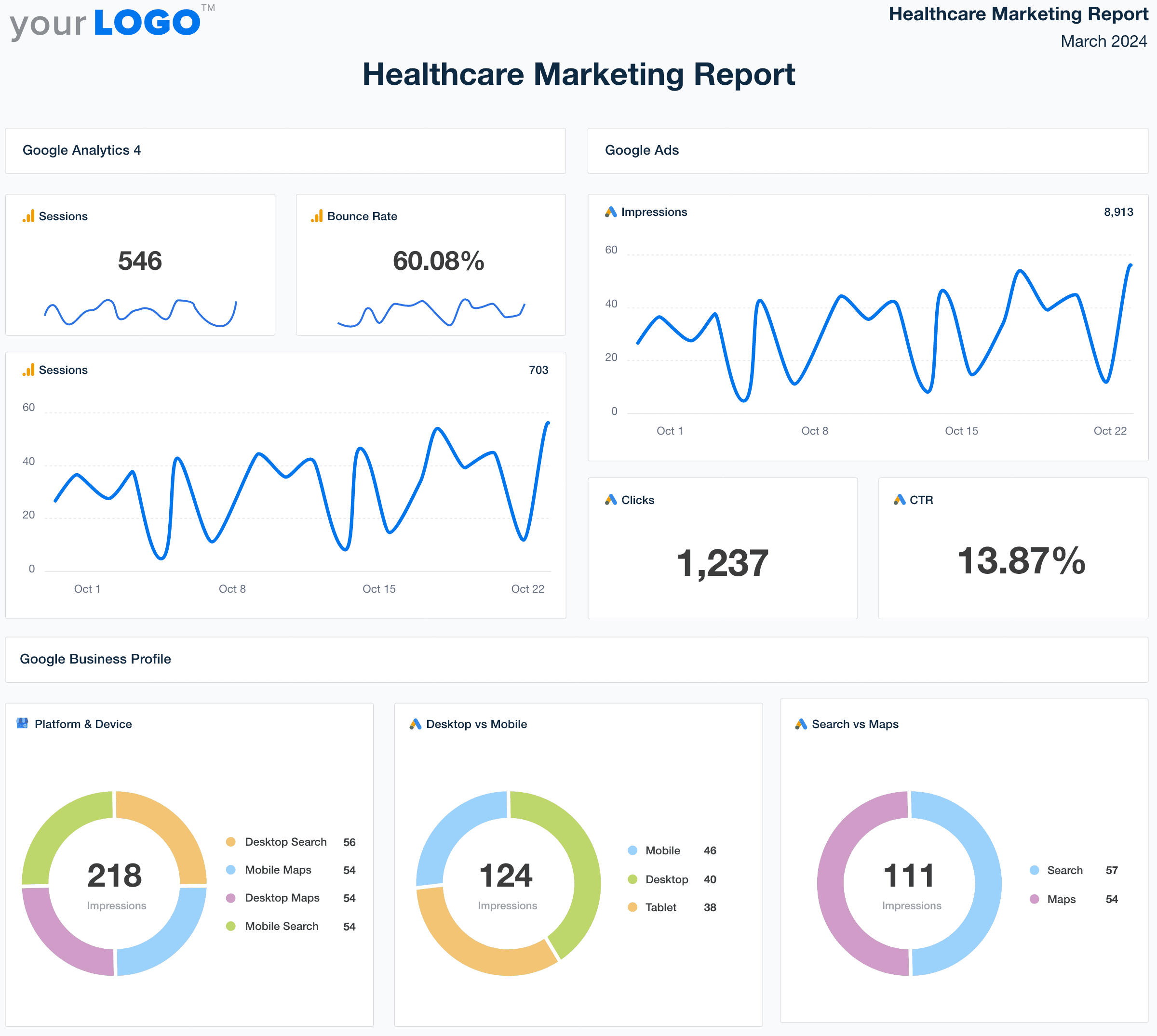
Task: Click the Google Ads icon on Impressions chart
Action: [x=610, y=212]
